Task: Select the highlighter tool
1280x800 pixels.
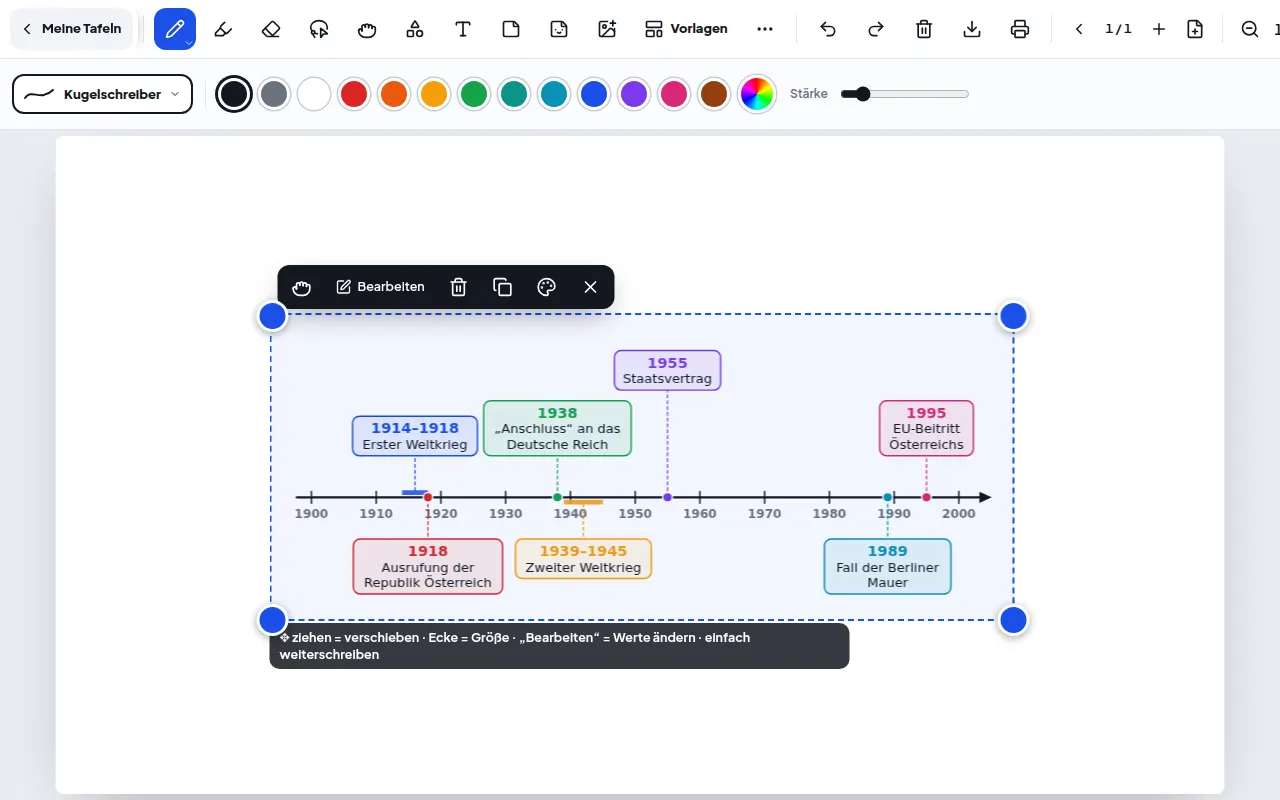Action: (x=223, y=29)
